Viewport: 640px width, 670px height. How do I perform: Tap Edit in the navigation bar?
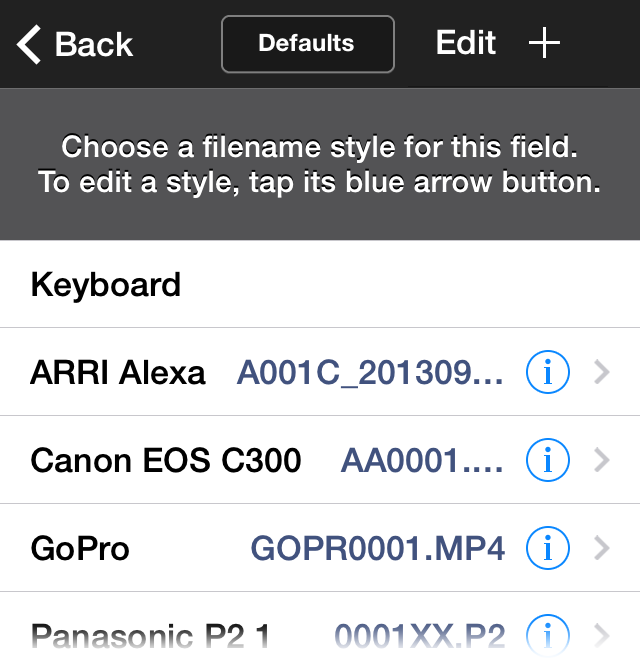(465, 43)
